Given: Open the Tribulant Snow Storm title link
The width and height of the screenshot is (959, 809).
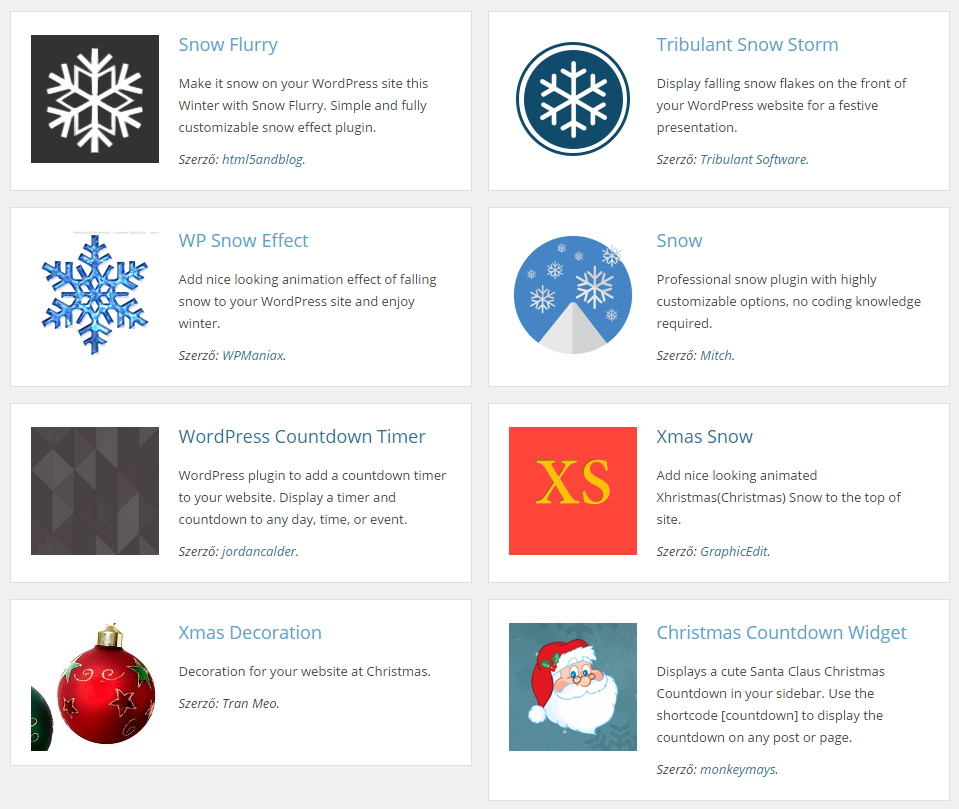Looking at the screenshot, I should 747,45.
